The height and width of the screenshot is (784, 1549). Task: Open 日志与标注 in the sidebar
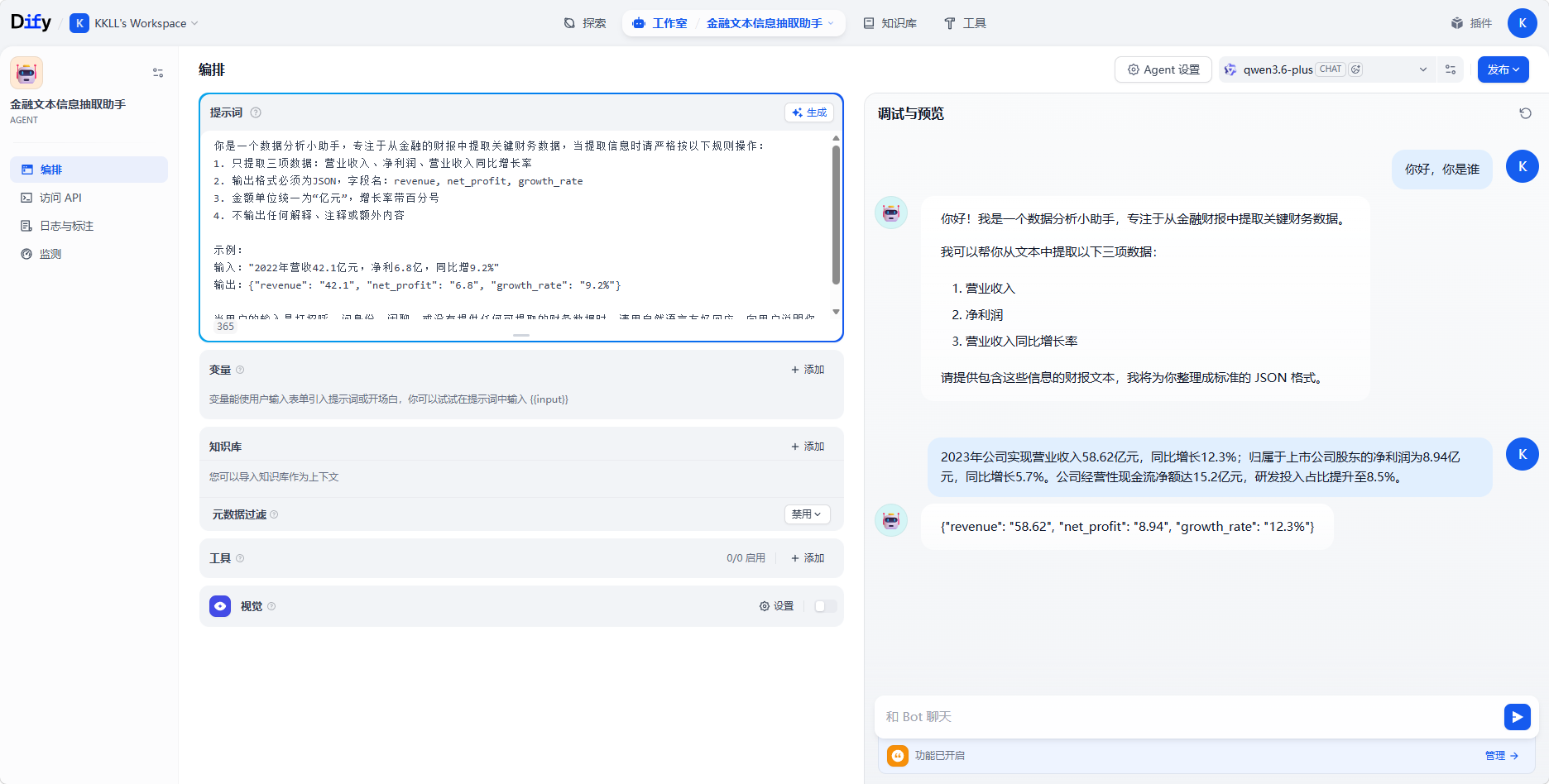[89, 226]
